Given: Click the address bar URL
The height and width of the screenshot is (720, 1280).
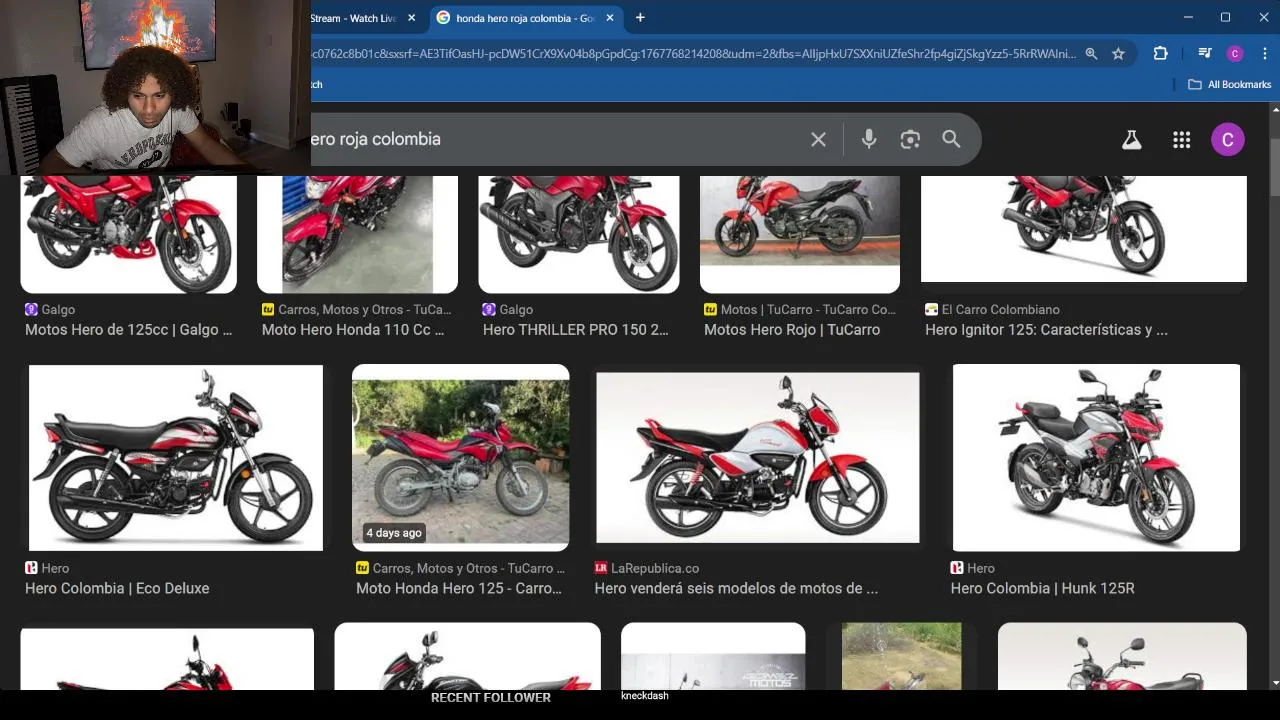Looking at the screenshot, I should 693,54.
